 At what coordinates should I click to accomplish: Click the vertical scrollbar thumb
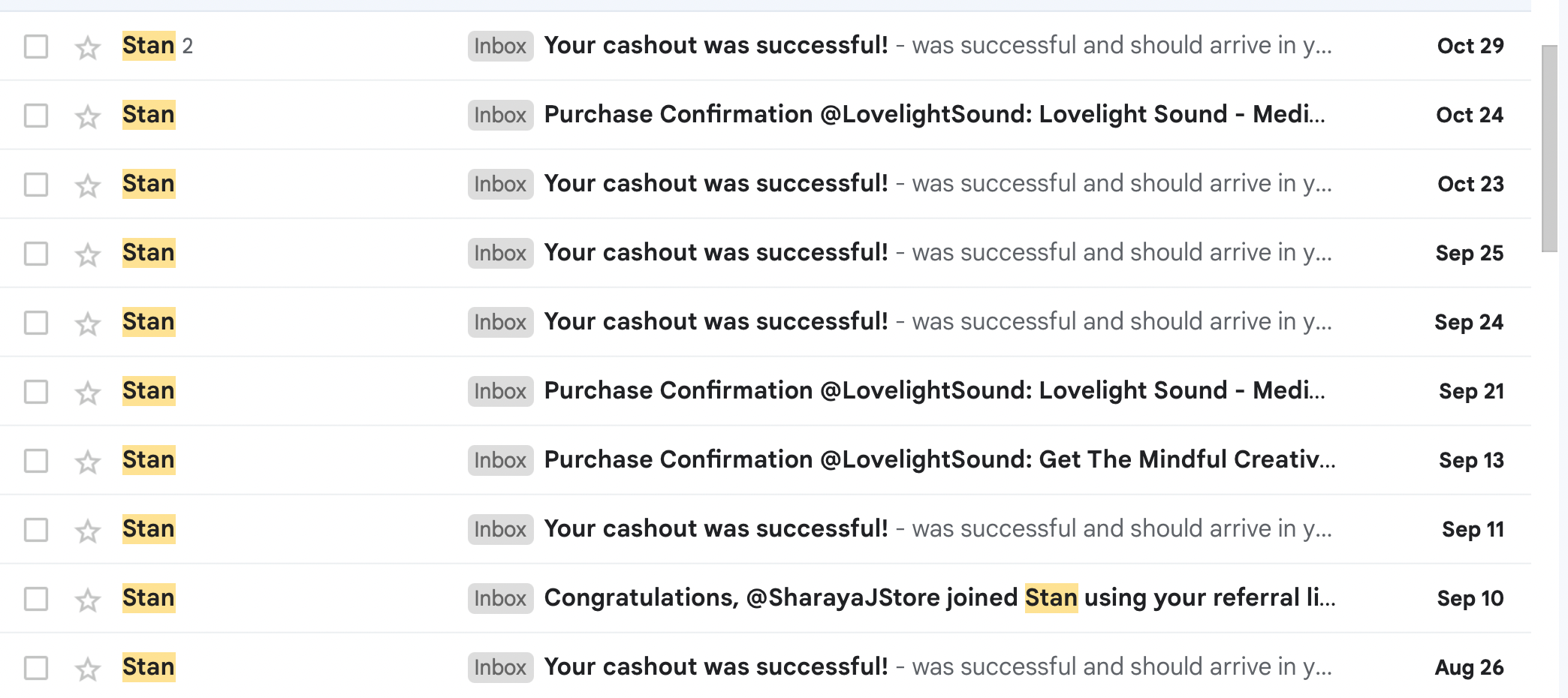[1548, 149]
